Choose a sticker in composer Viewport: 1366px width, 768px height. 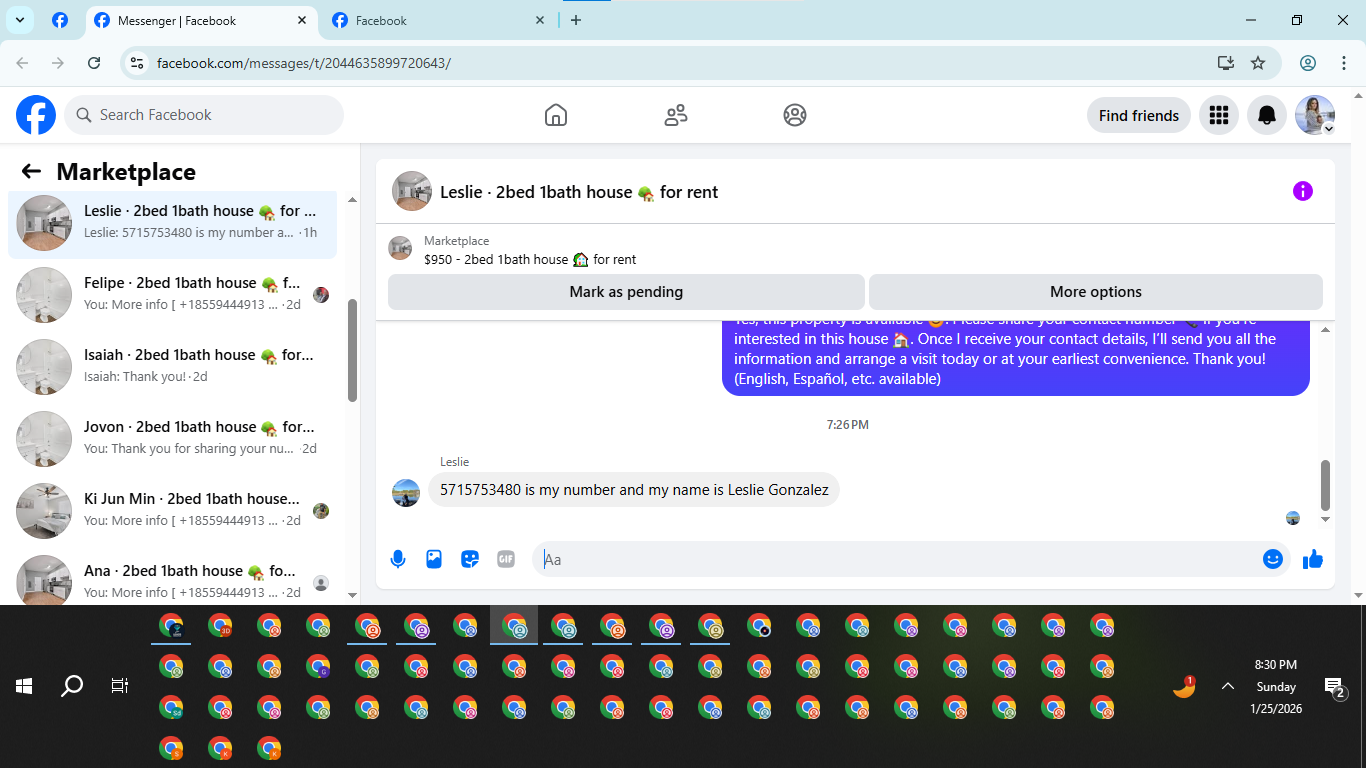470,559
